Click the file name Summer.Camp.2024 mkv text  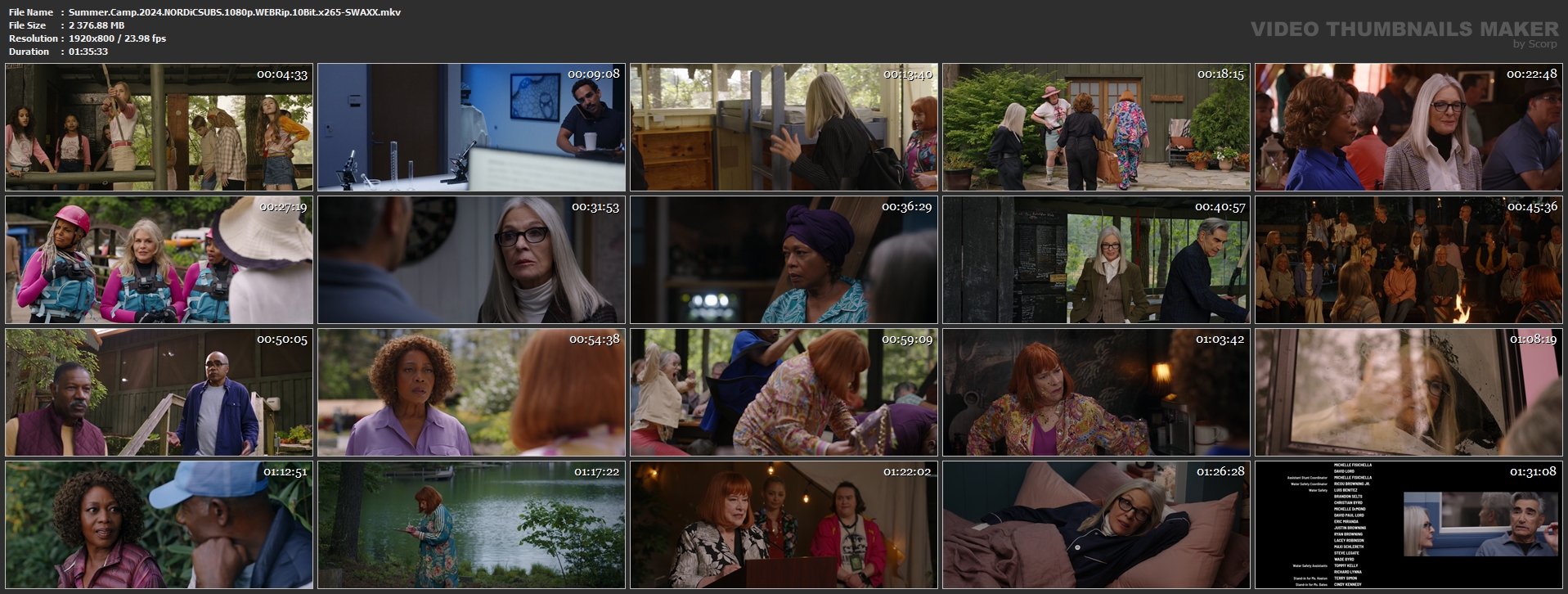[x=235, y=12]
